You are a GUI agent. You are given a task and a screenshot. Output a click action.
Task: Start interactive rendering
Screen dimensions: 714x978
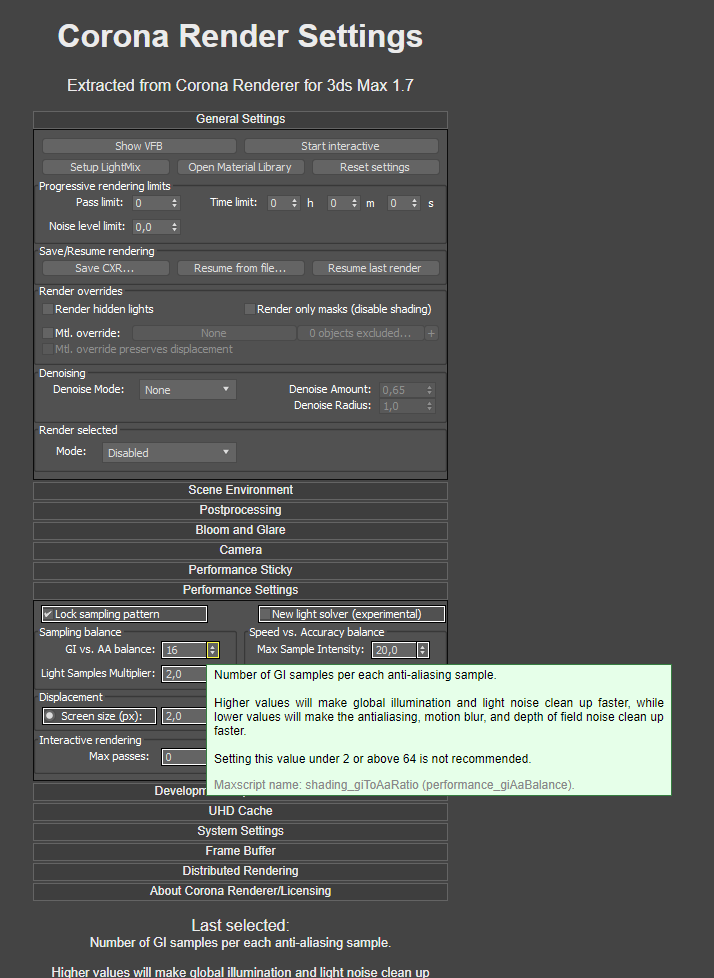pos(341,146)
